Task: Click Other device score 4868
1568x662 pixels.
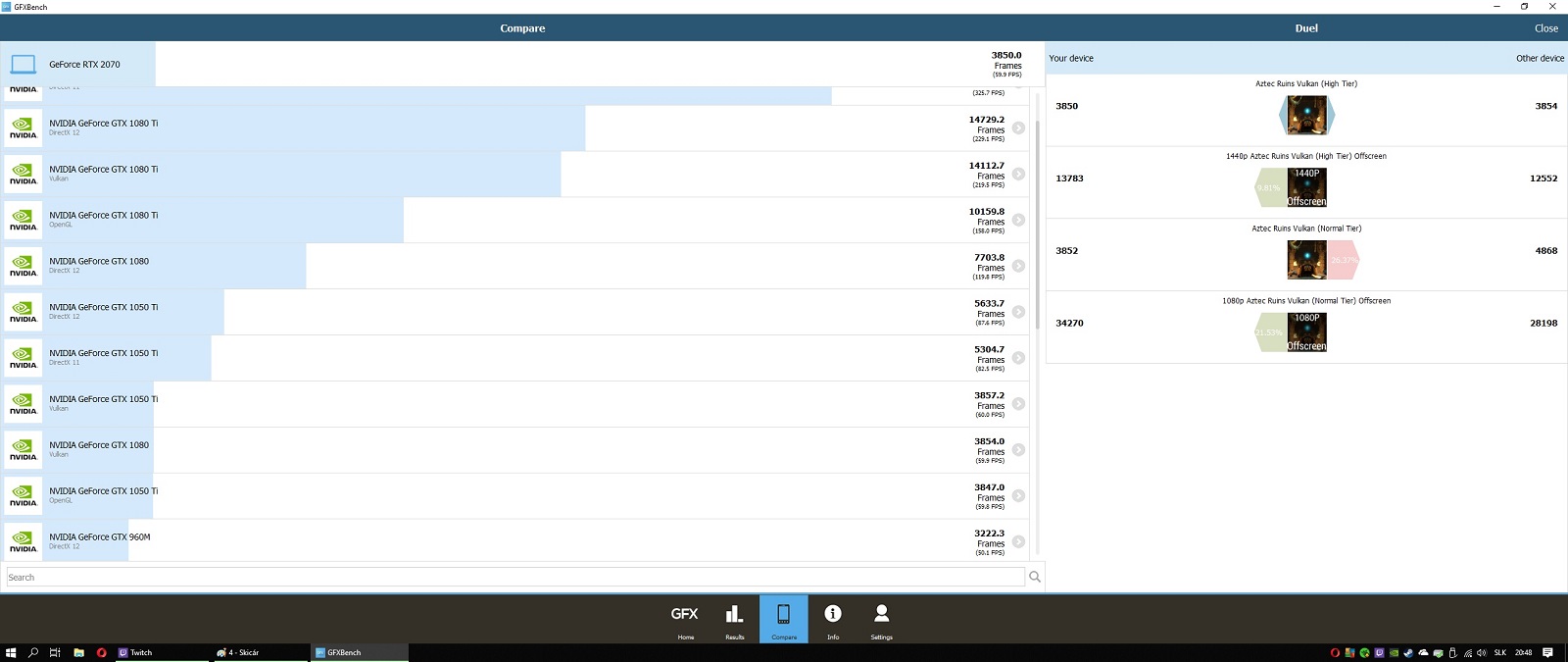Action: tap(1546, 251)
